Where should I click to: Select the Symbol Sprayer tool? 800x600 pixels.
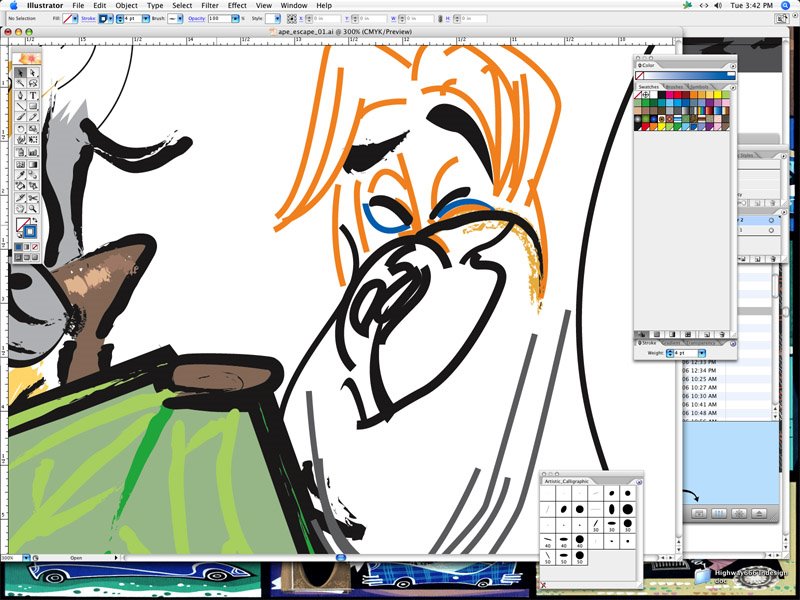[20, 152]
